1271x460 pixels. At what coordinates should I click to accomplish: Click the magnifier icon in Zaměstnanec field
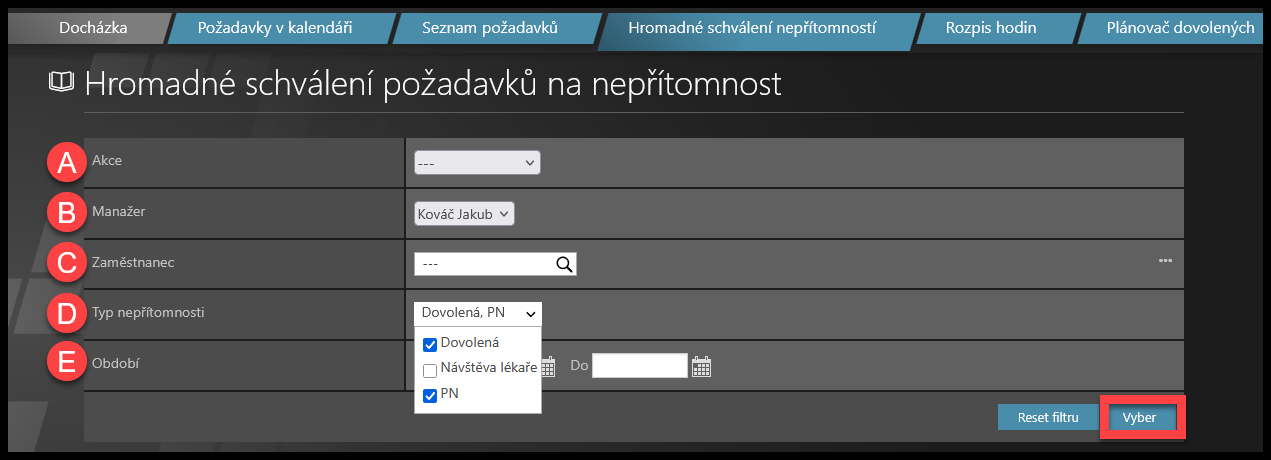coord(564,264)
